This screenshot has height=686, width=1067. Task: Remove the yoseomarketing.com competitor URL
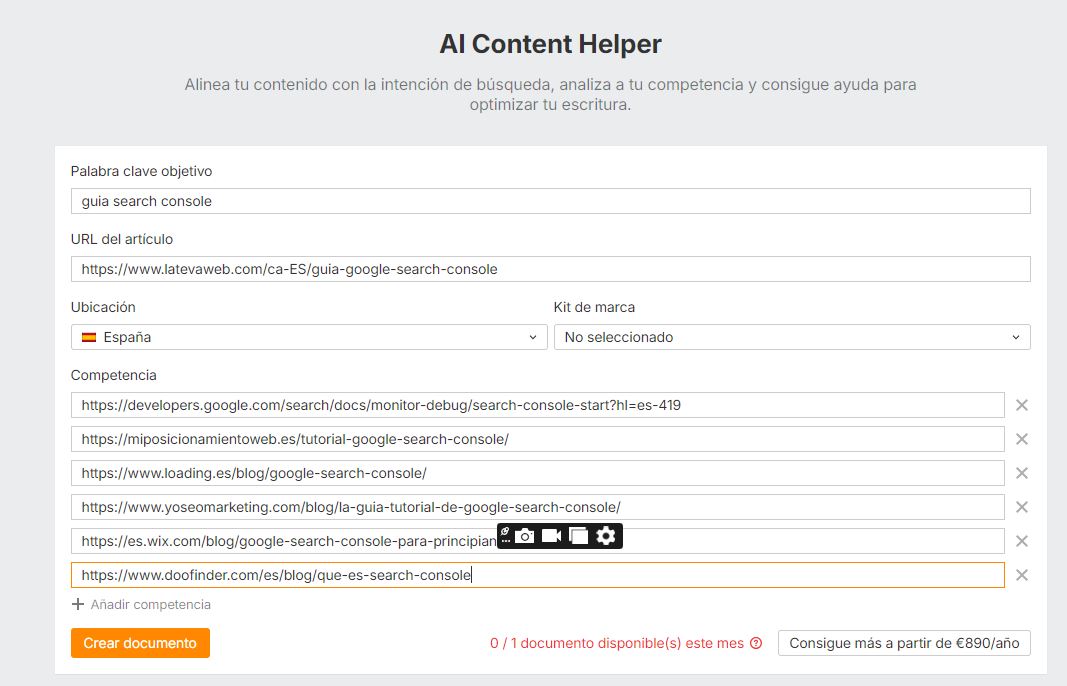[x=1021, y=506]
